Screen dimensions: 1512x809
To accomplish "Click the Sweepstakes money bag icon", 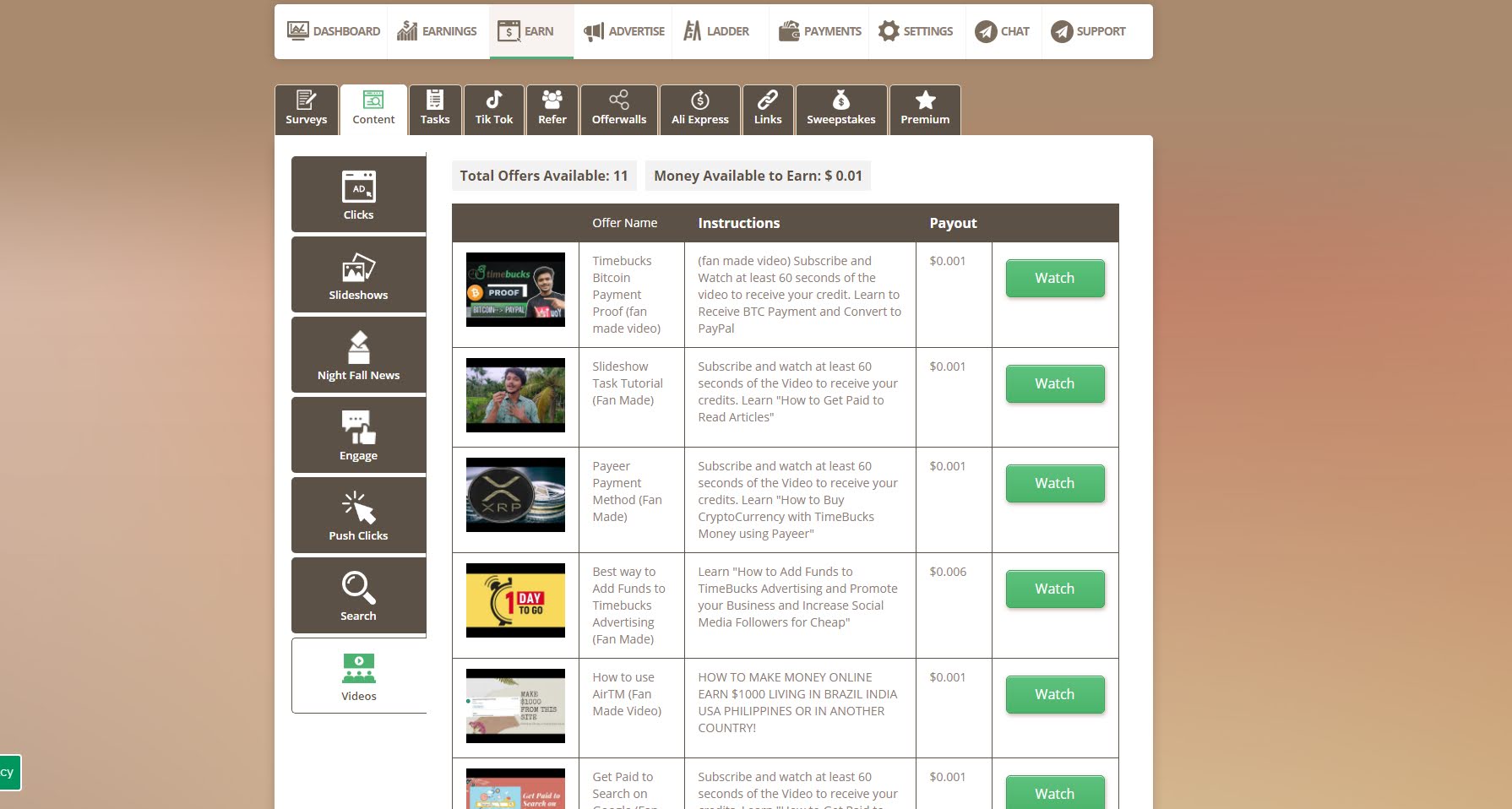I will (x=841, y=100).
